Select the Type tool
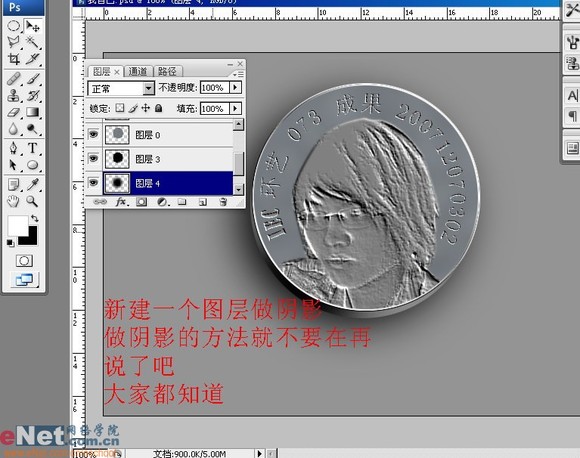 point(33,148)
